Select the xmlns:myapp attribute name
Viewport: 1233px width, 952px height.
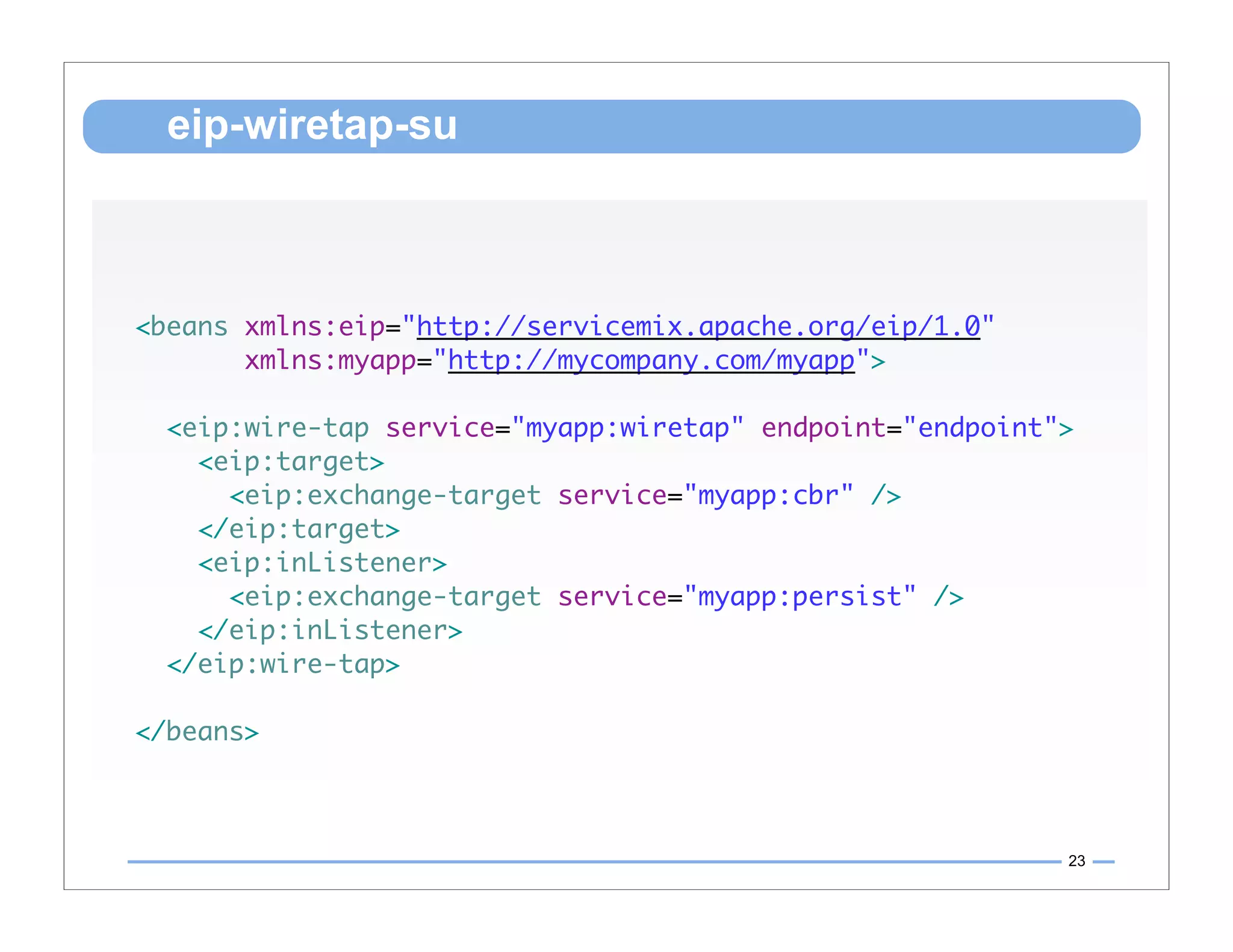[x=331, y=360]
